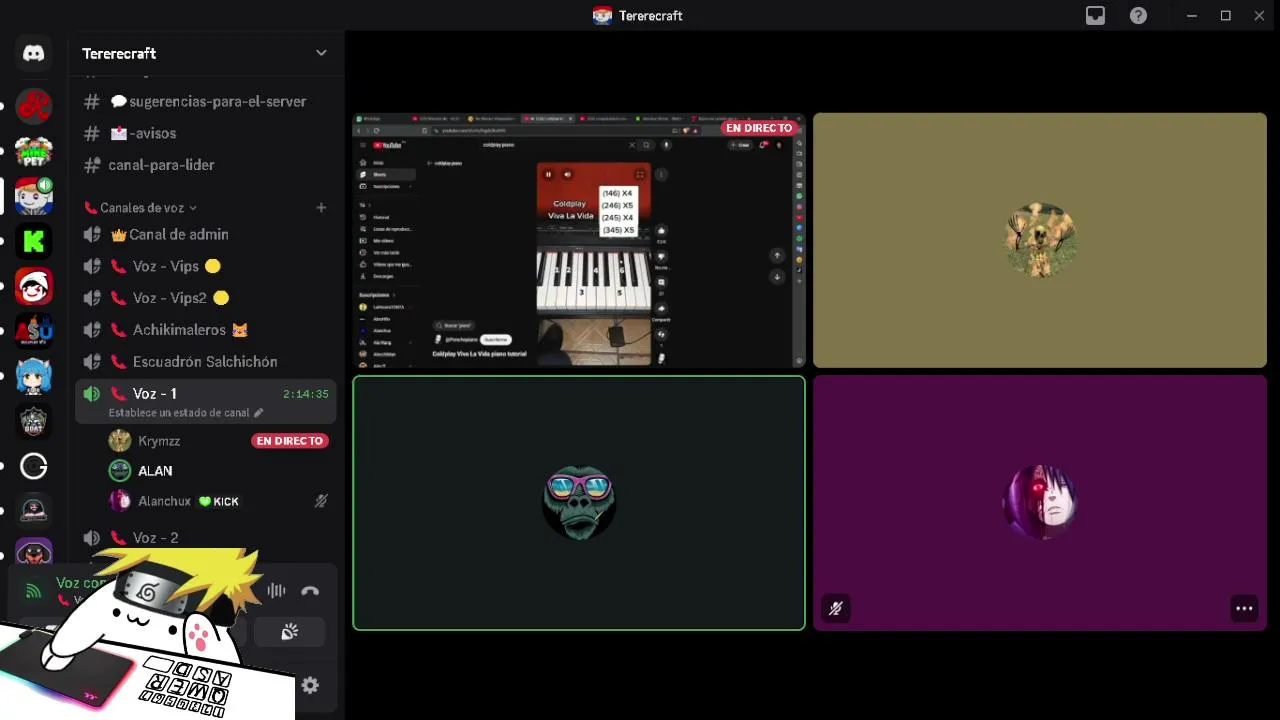
Task: Open User Settings gear icon
Action: (x=310, y=685)
